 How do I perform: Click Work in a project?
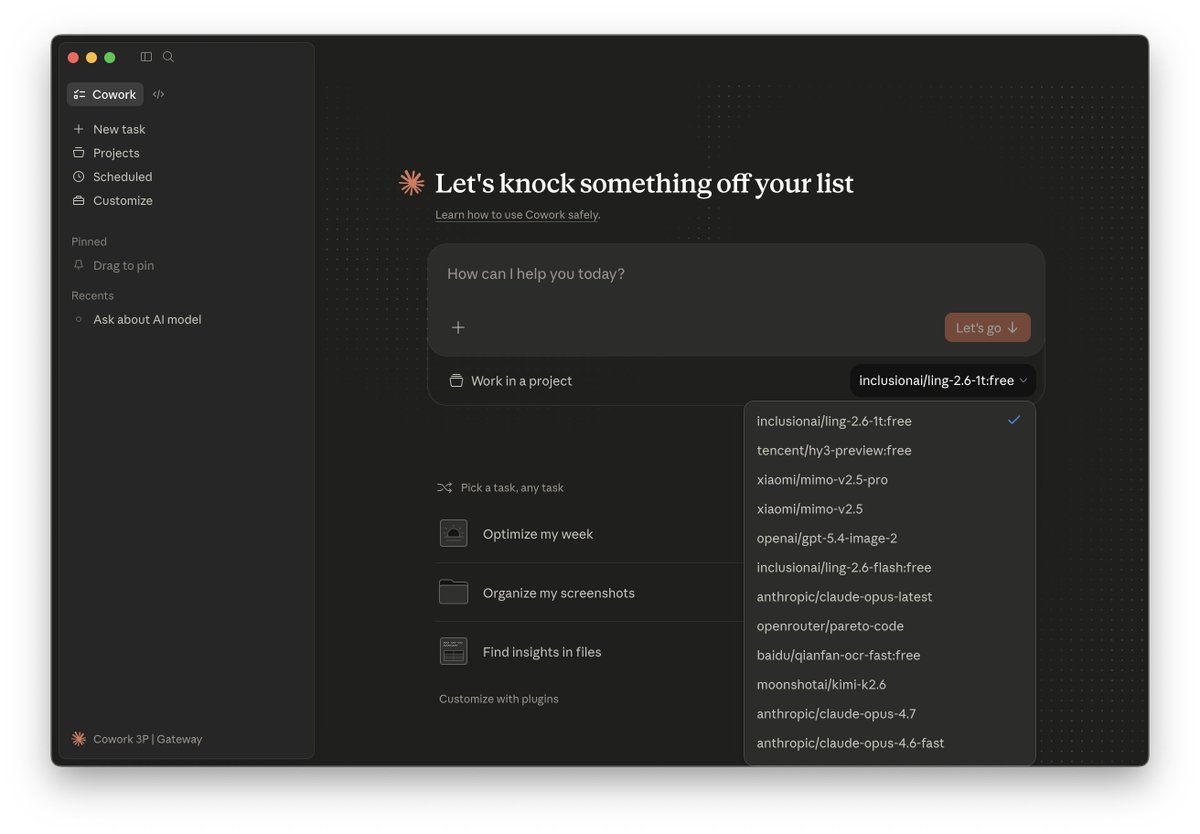click(x=511, y=381)
